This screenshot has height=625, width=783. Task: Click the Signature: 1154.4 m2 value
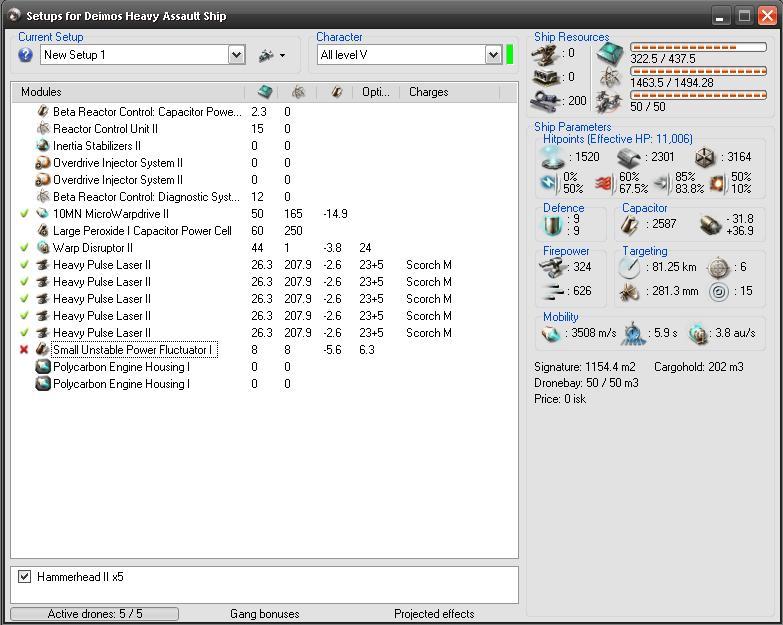(585, 367)
